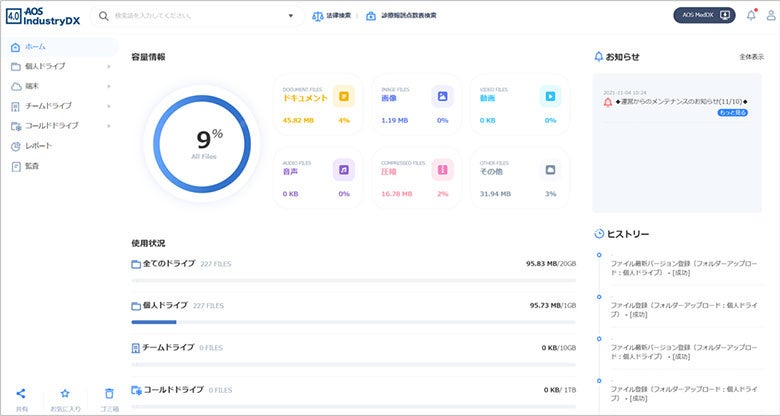Click the 16.78 MB compressed size value
Image resolution: width=780 pixels, height=416 pixels.
click(396, 194)
